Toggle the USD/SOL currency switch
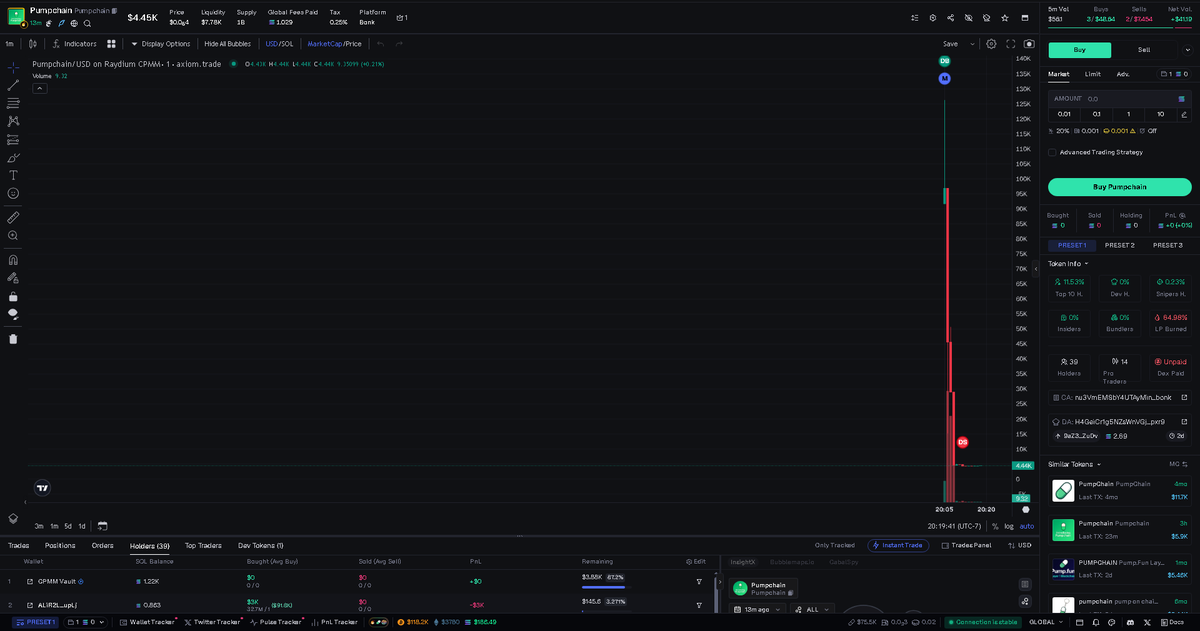 tap(279, 44)
